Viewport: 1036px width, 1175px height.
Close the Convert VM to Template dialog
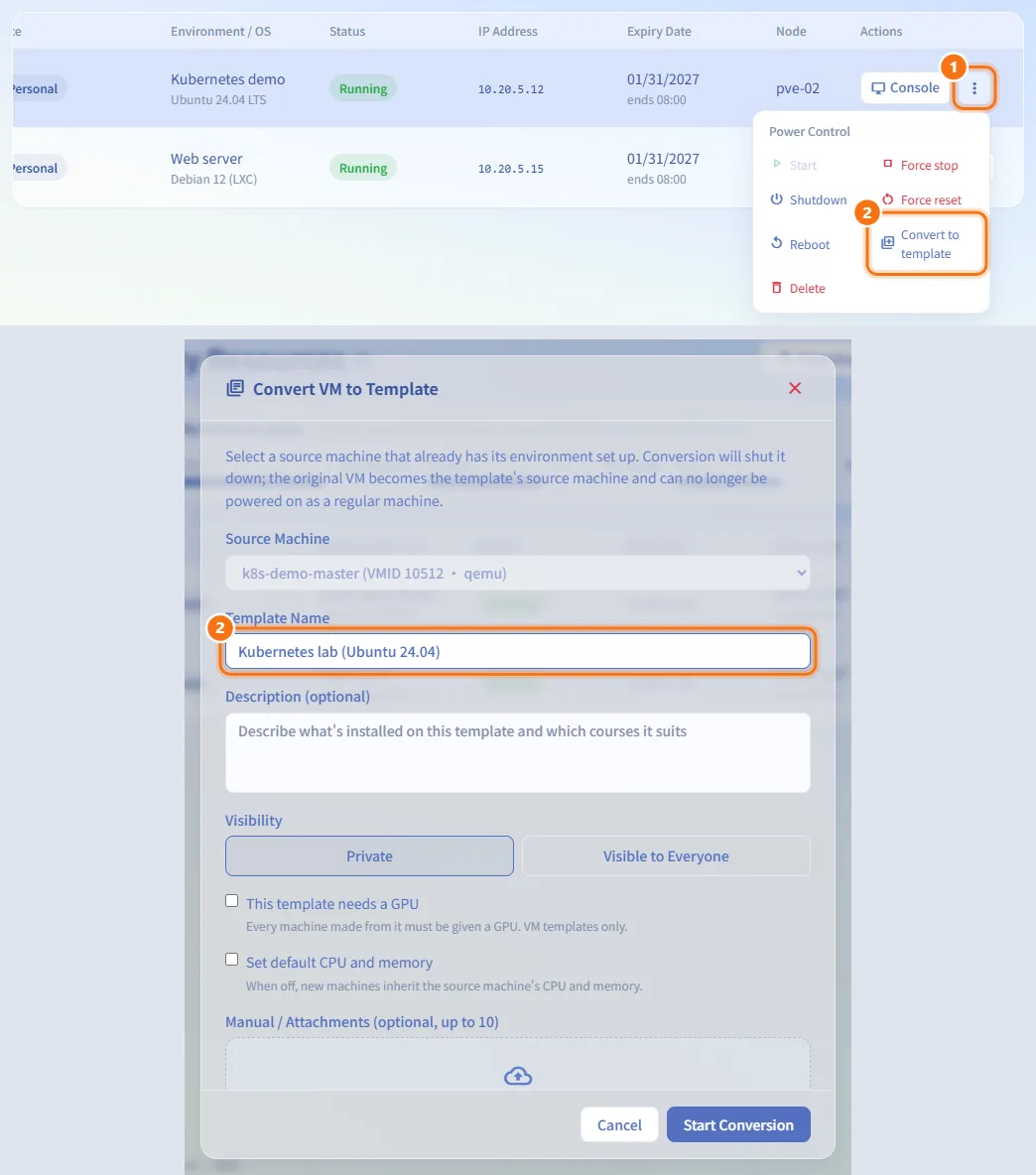coord(795,388)
